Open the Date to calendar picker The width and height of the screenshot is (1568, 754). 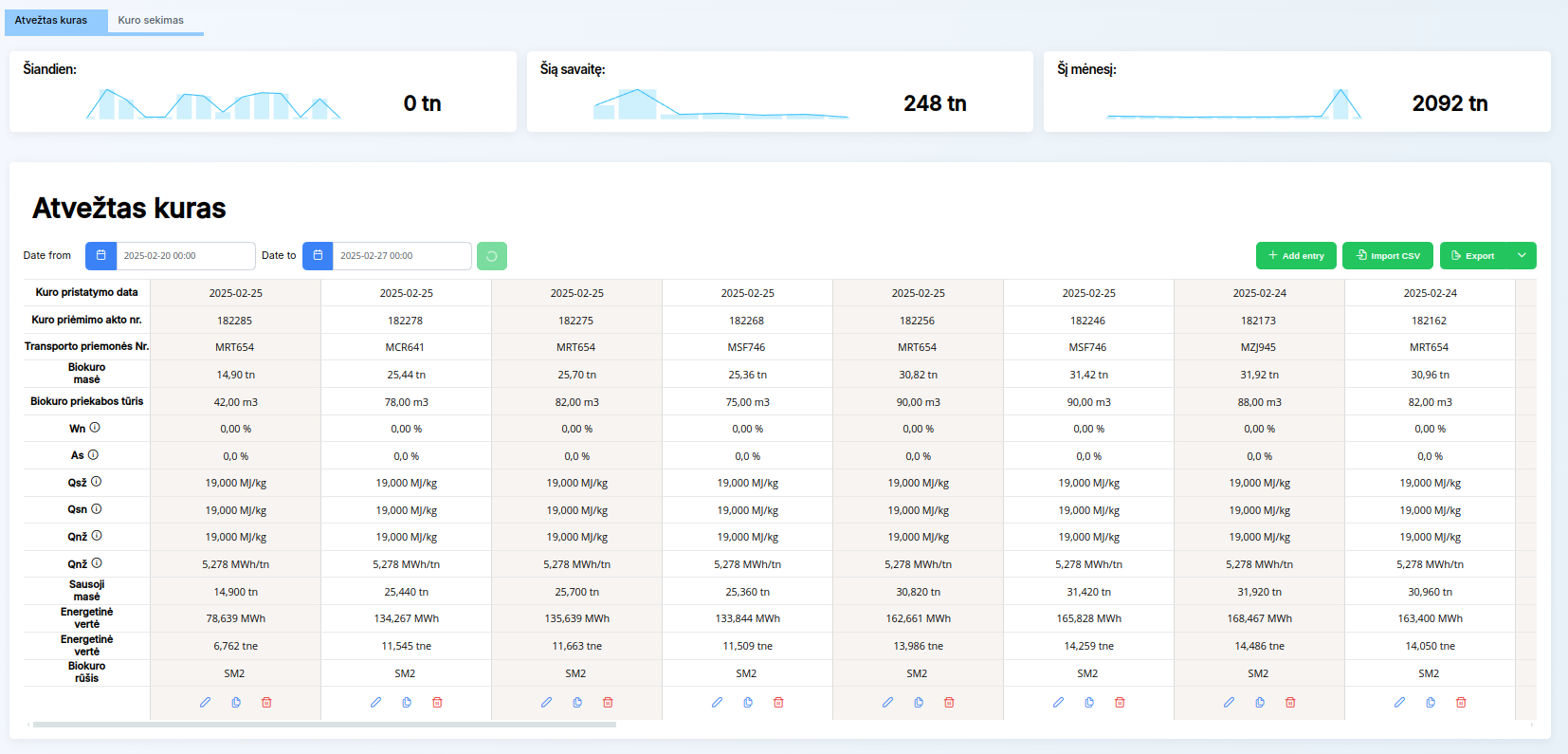coord(318,256)
